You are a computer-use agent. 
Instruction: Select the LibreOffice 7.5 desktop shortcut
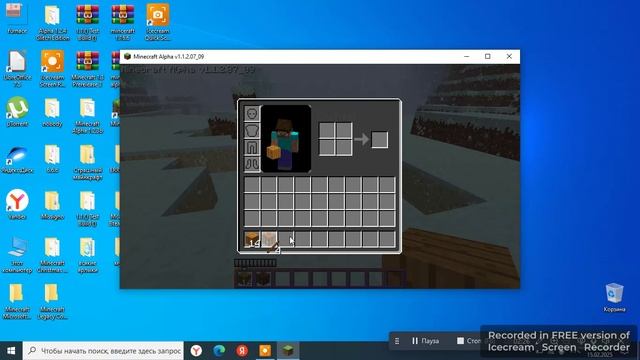[17, 69]
